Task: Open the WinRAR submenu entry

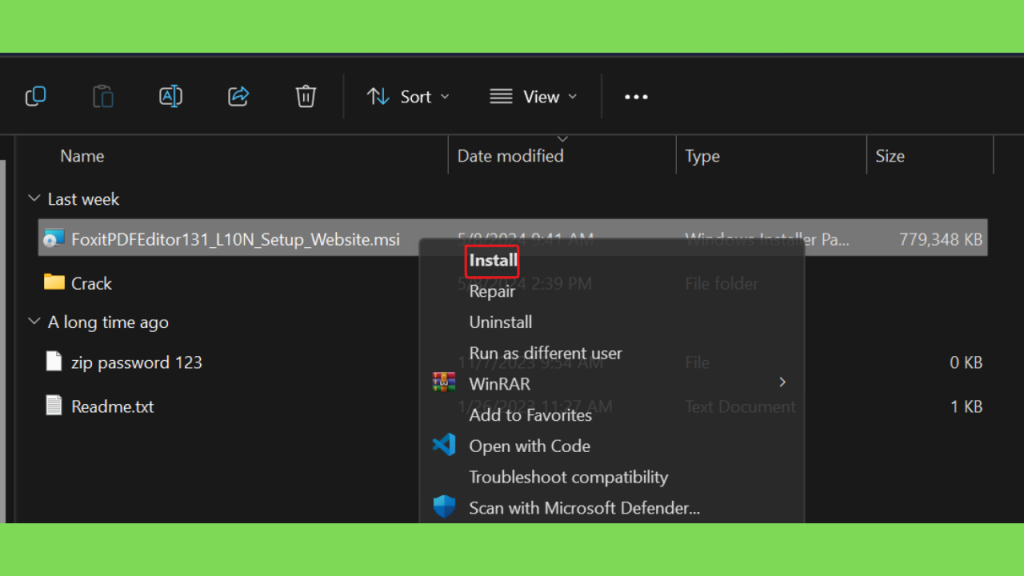Action: click(500, 384)
